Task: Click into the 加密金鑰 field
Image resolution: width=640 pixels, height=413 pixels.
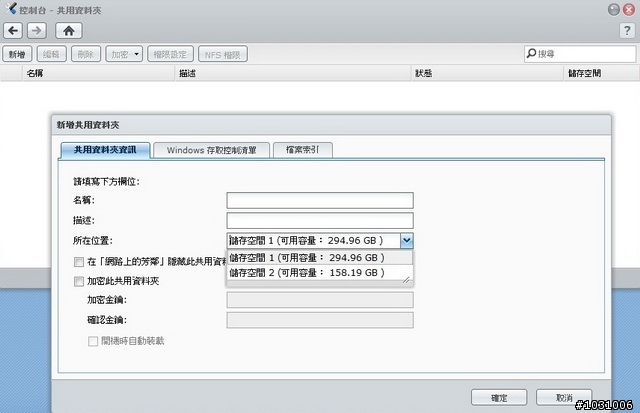Action: click(320, 300)
